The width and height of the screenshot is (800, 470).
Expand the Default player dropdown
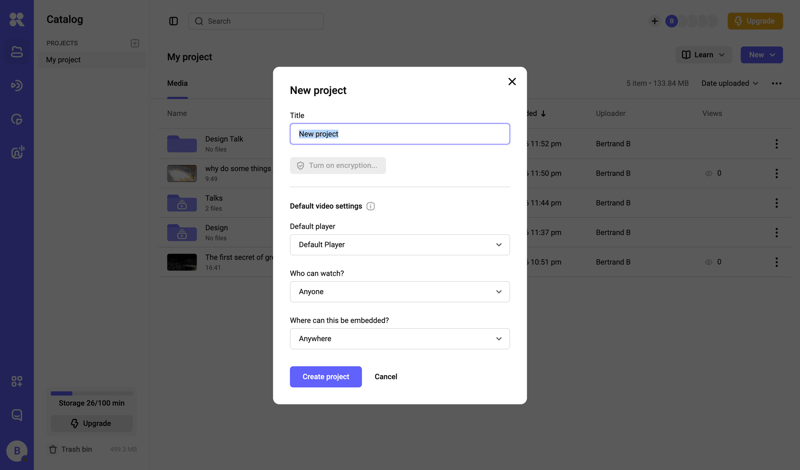pyautogui.click(x=399, y=244)
